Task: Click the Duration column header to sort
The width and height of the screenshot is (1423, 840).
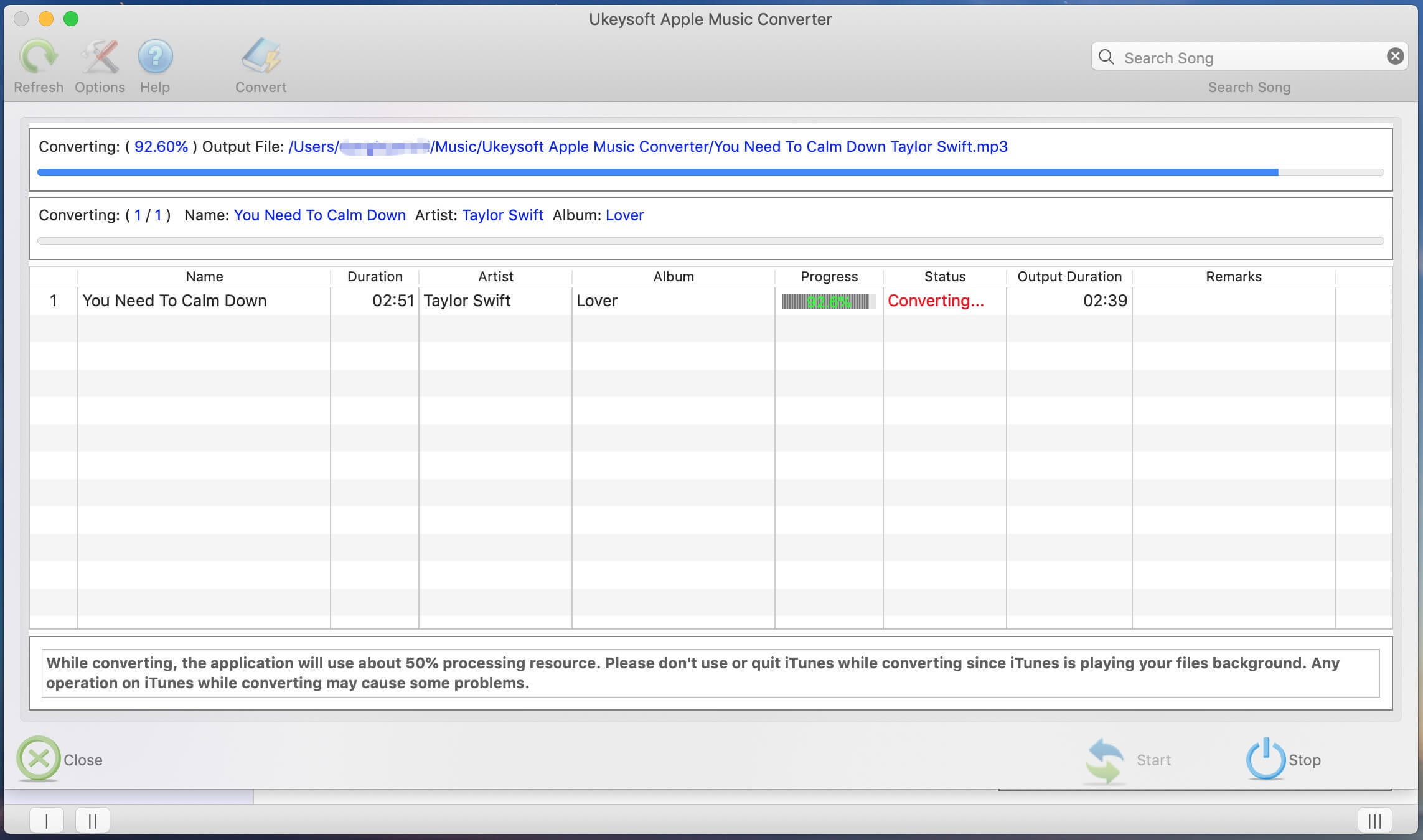Action: pos(374,276)
